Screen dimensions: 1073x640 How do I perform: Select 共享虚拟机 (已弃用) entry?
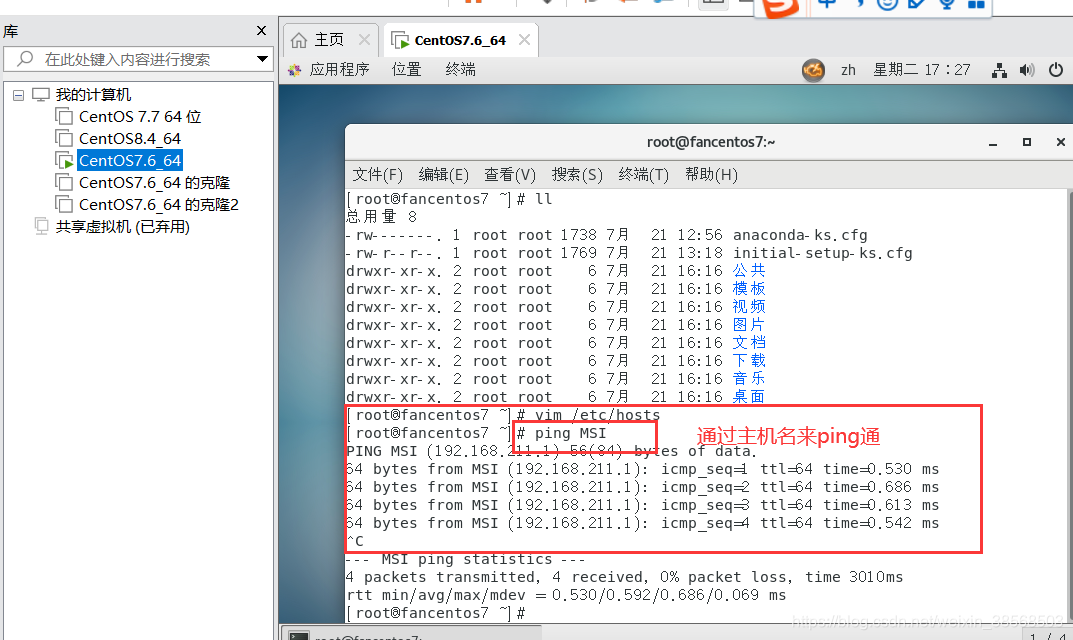click(122, 227)
